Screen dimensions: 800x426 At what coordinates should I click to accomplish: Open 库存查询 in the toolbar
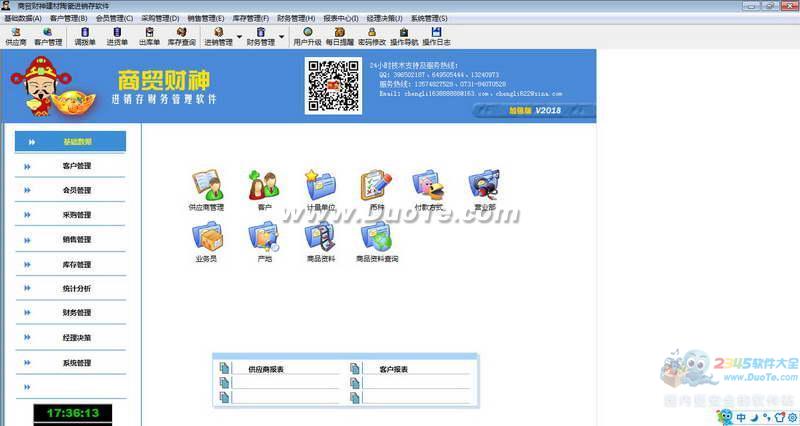tap(182, 37)
